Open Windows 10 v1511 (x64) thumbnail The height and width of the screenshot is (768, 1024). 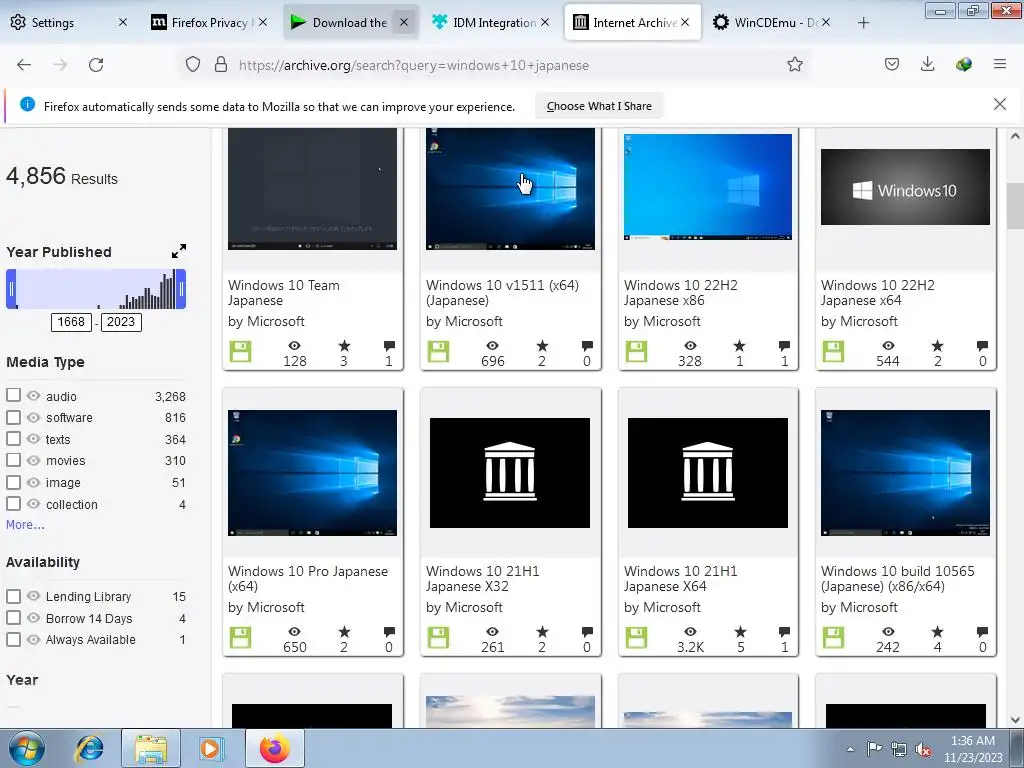pyautogui.click(x=510, y=189)
